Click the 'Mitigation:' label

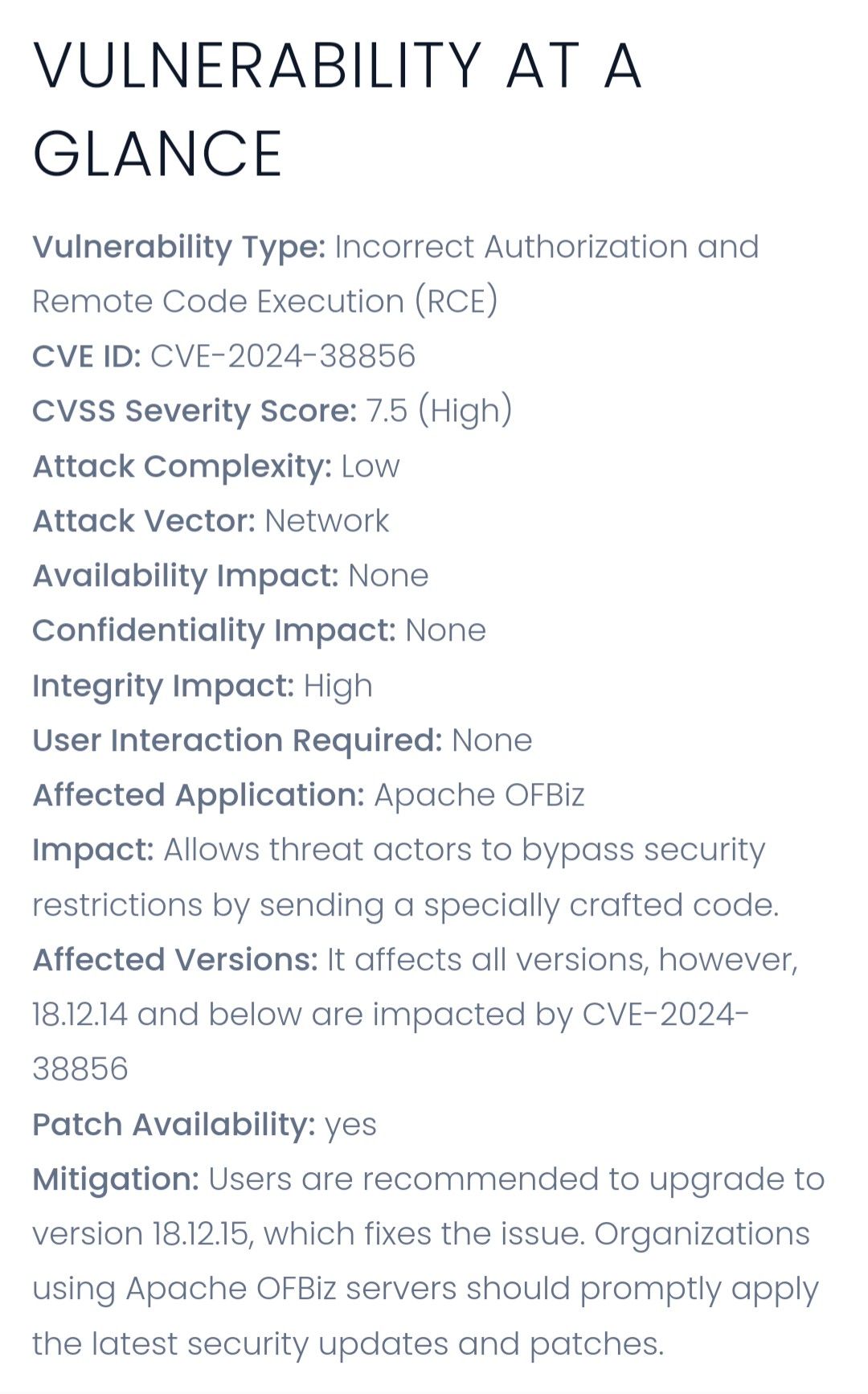(x=116, y=1179)
